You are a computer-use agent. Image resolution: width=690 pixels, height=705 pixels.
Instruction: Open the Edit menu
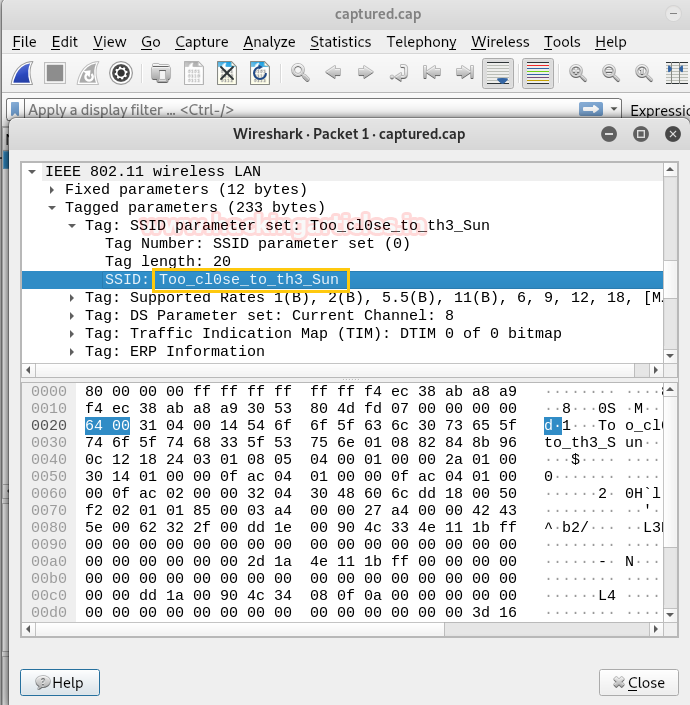click(x=64, y=42)
